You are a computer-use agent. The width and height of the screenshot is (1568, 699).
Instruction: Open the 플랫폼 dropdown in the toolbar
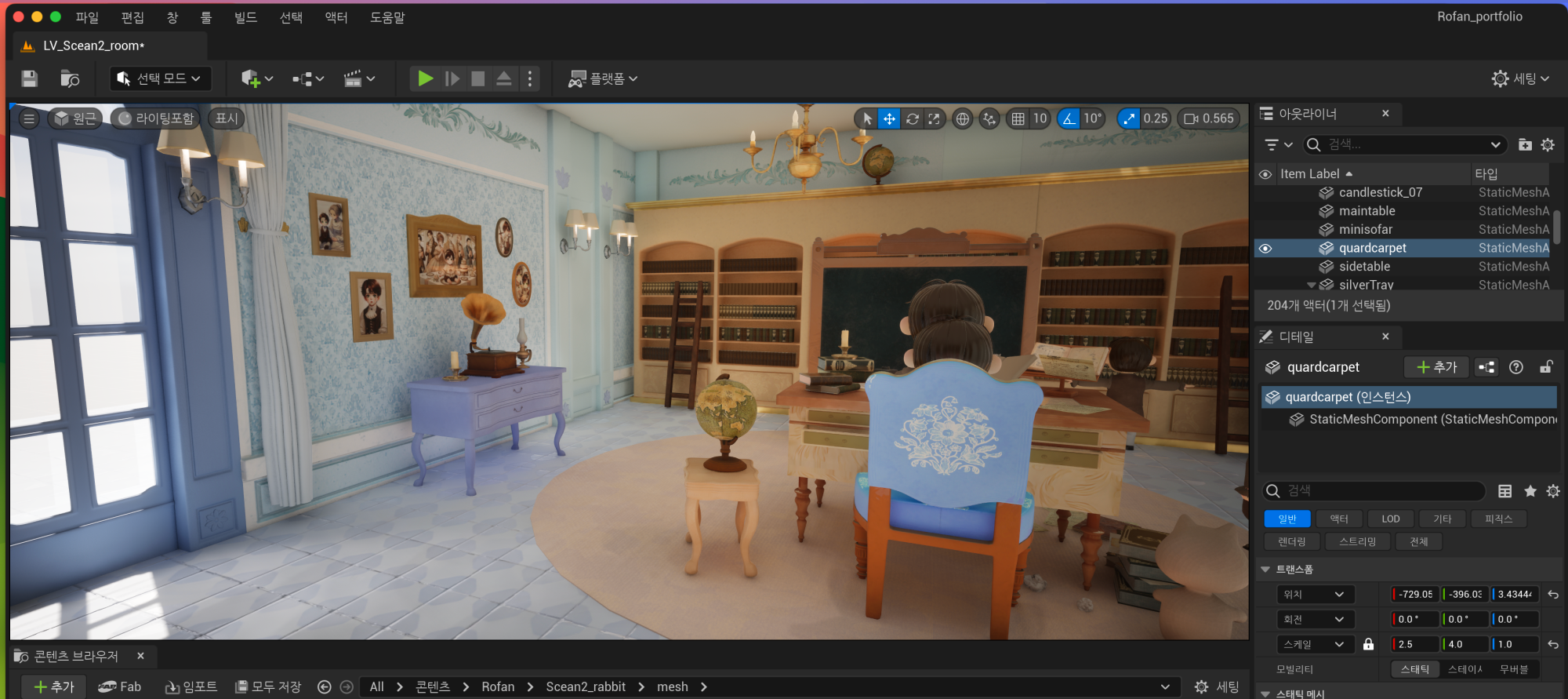pyautogui.click(x=602, y=78)
